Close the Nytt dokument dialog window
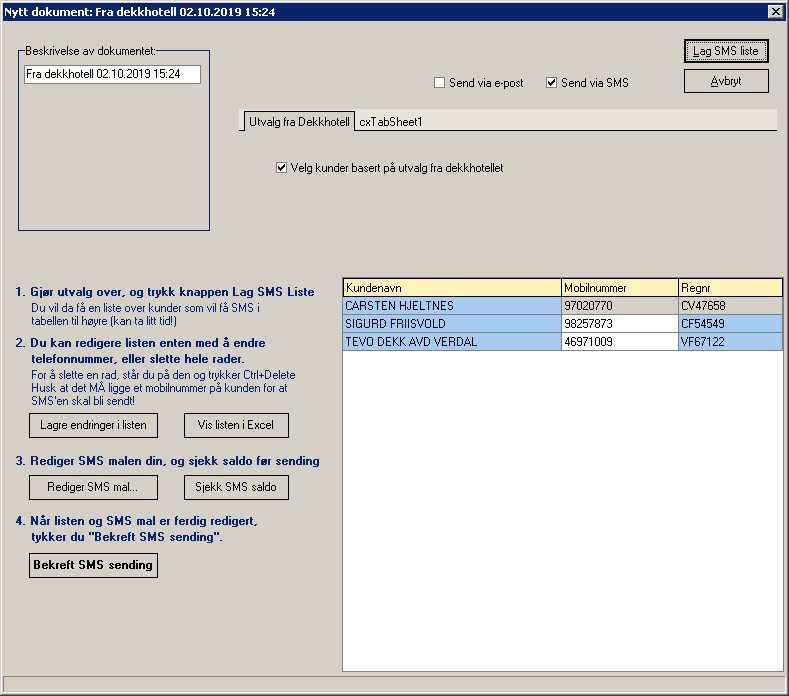Viewport: 789px width, 696px height. click(x=775, y=12)
